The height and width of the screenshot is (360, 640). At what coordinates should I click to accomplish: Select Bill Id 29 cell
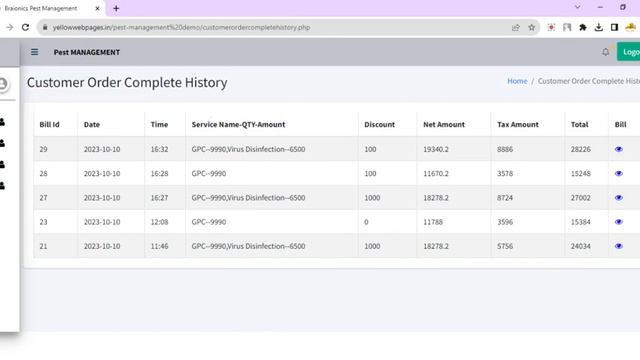pyautogui.click(x=56, y=149)
